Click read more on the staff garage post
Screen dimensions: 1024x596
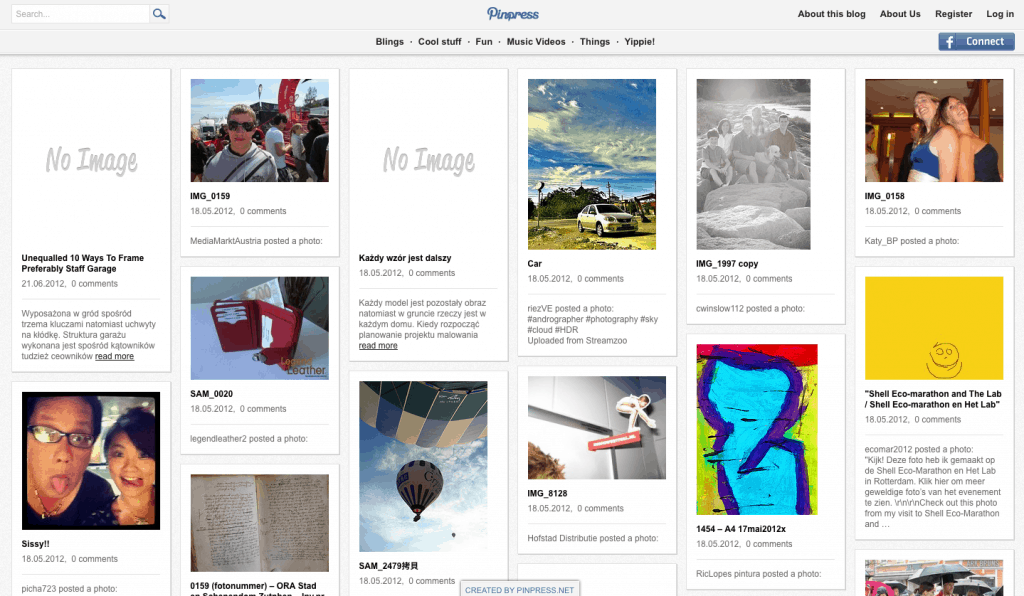click(x=114, y=355)
